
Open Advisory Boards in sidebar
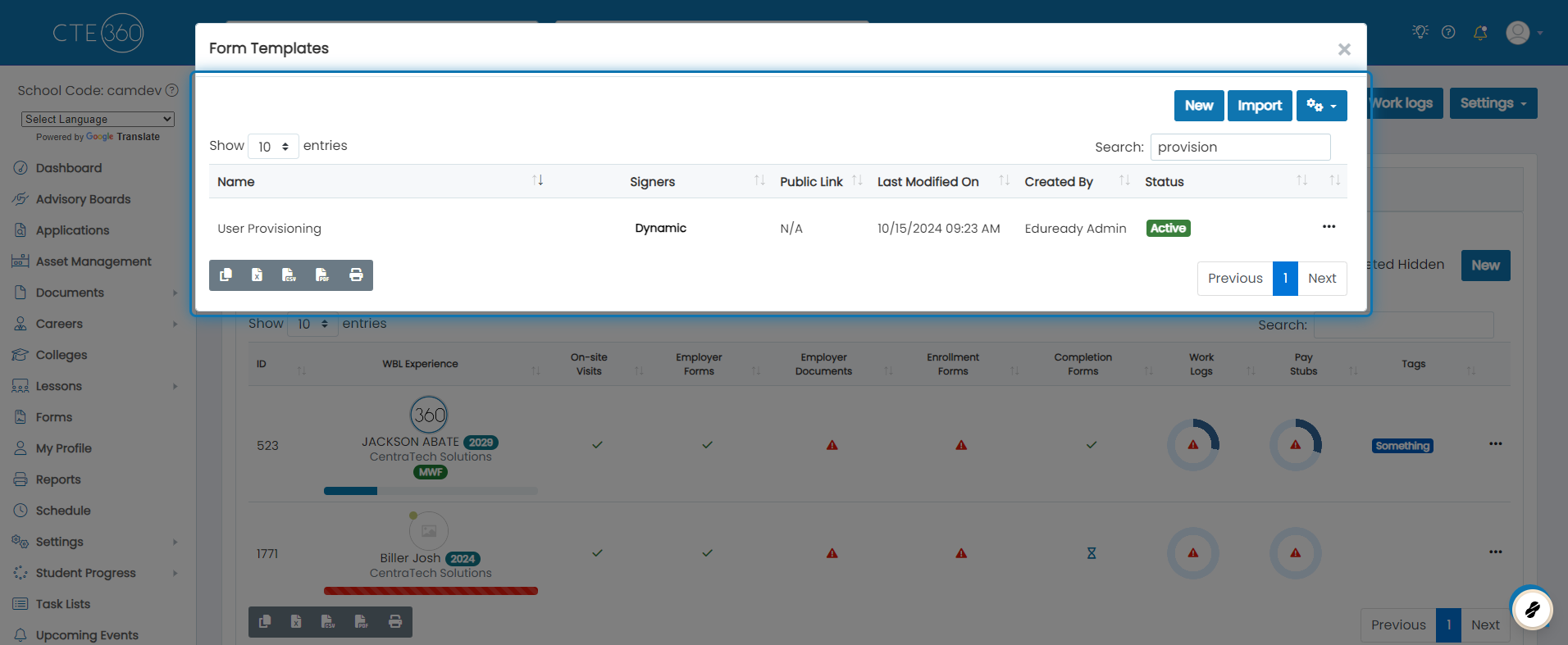[83, 199]
